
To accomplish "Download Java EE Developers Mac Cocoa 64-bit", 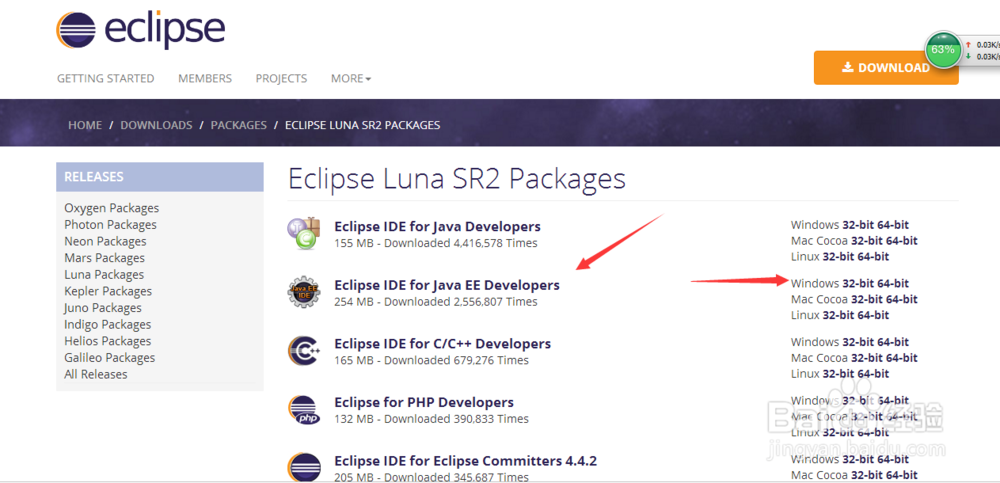I will pos(901,299).
